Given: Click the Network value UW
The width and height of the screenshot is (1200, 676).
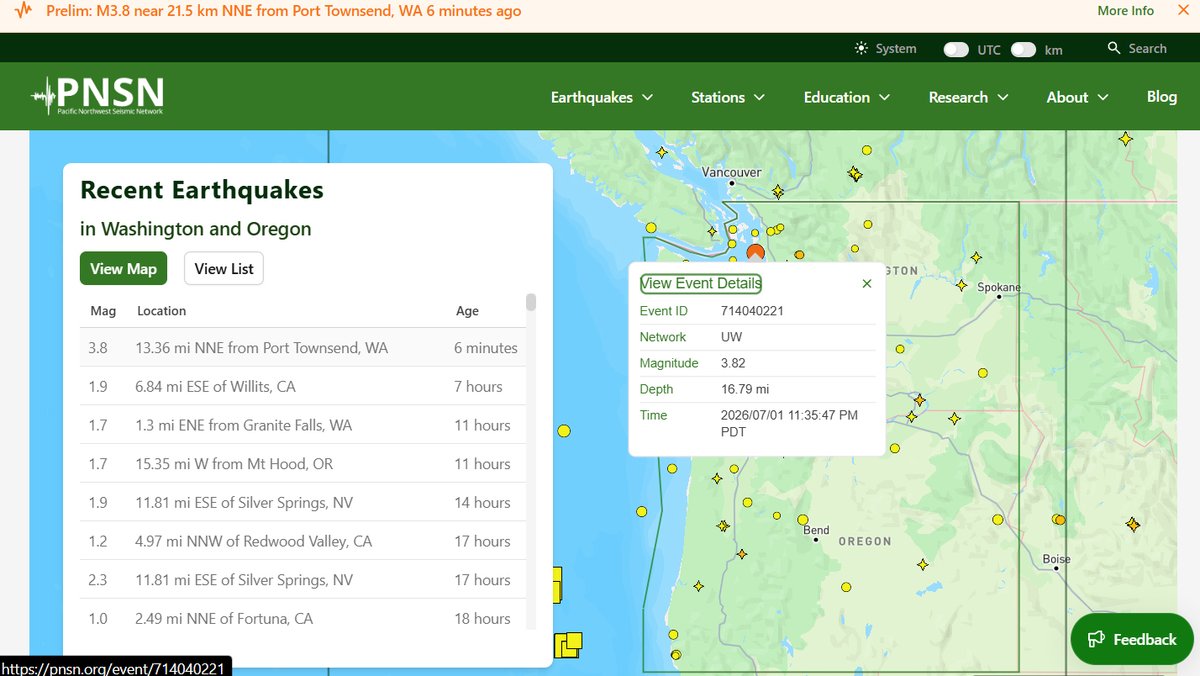Looking at the screenshot, I should coord(731,337).
